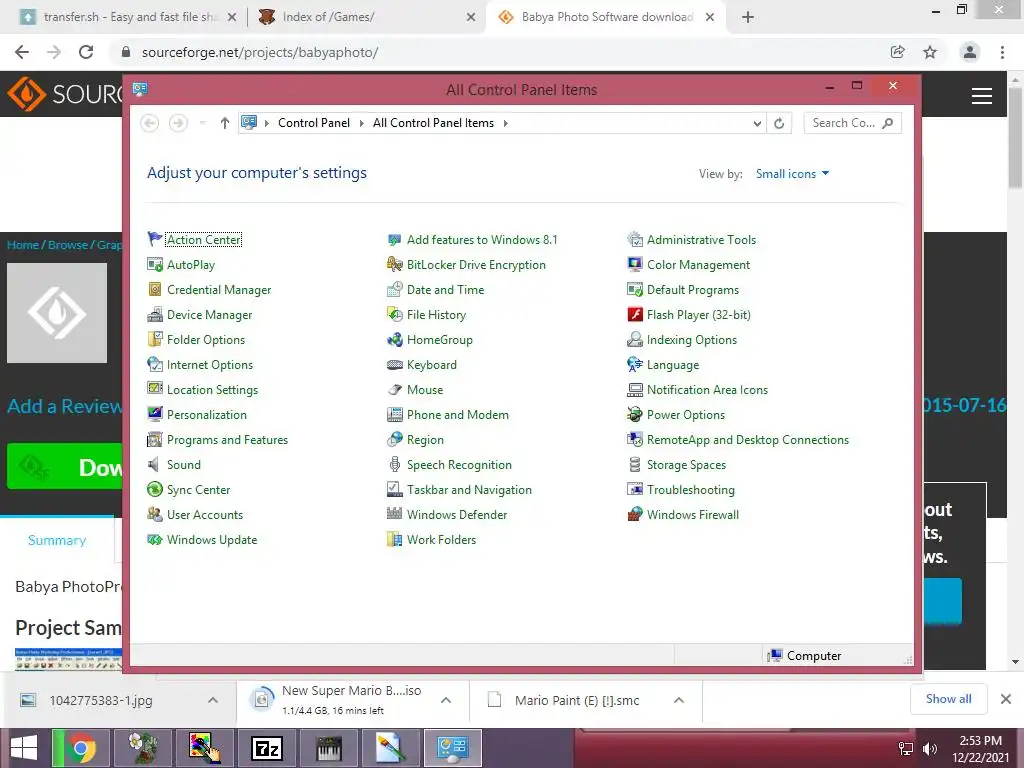Open the Sound speaker icon
The width and height of the screenshot is (1024, 768).
154,464
